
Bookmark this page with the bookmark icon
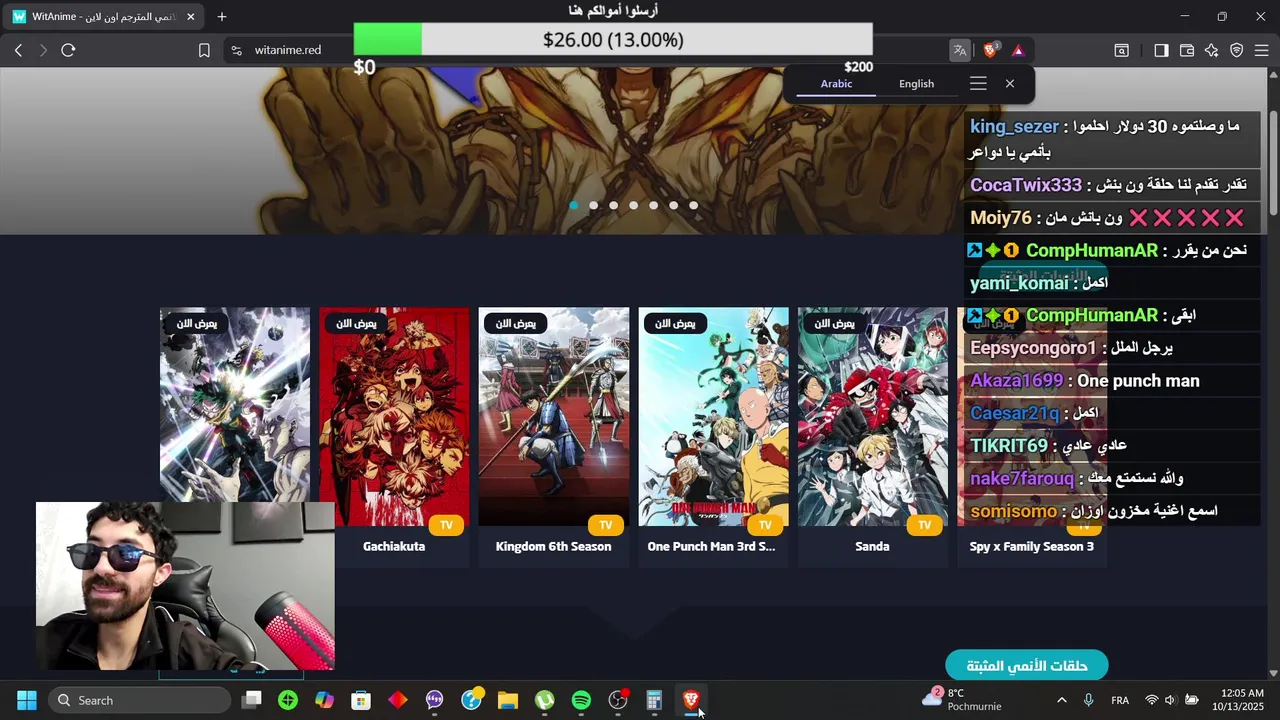click(204, 50)
